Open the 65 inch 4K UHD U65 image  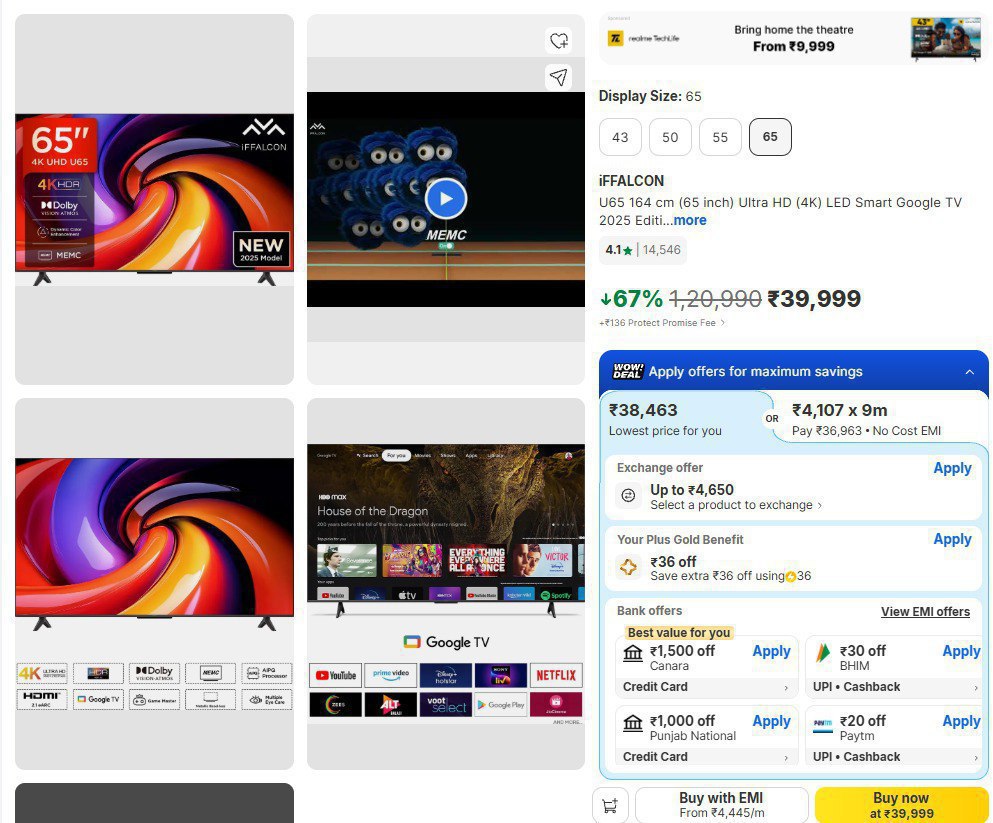(x=155, y=199)
